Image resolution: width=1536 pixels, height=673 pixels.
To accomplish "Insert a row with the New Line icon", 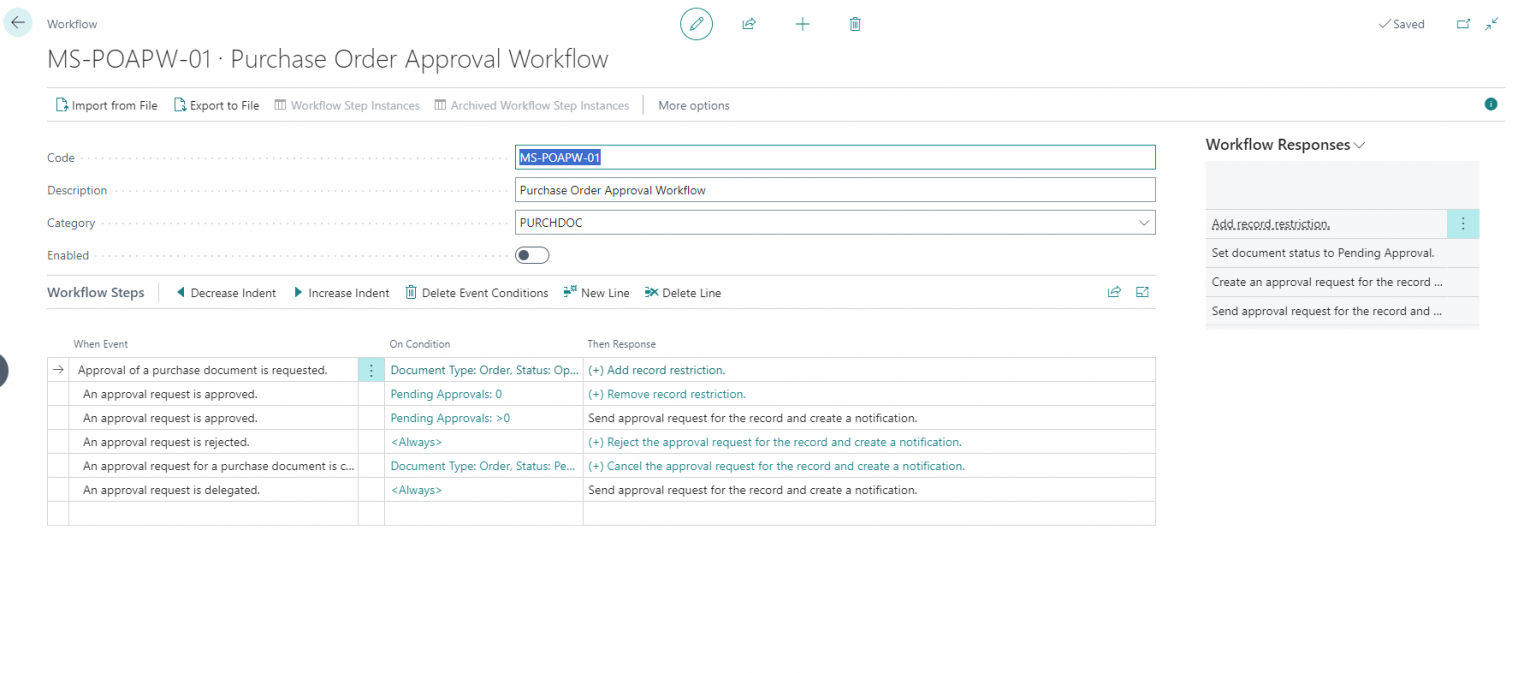I will point(572,292).
